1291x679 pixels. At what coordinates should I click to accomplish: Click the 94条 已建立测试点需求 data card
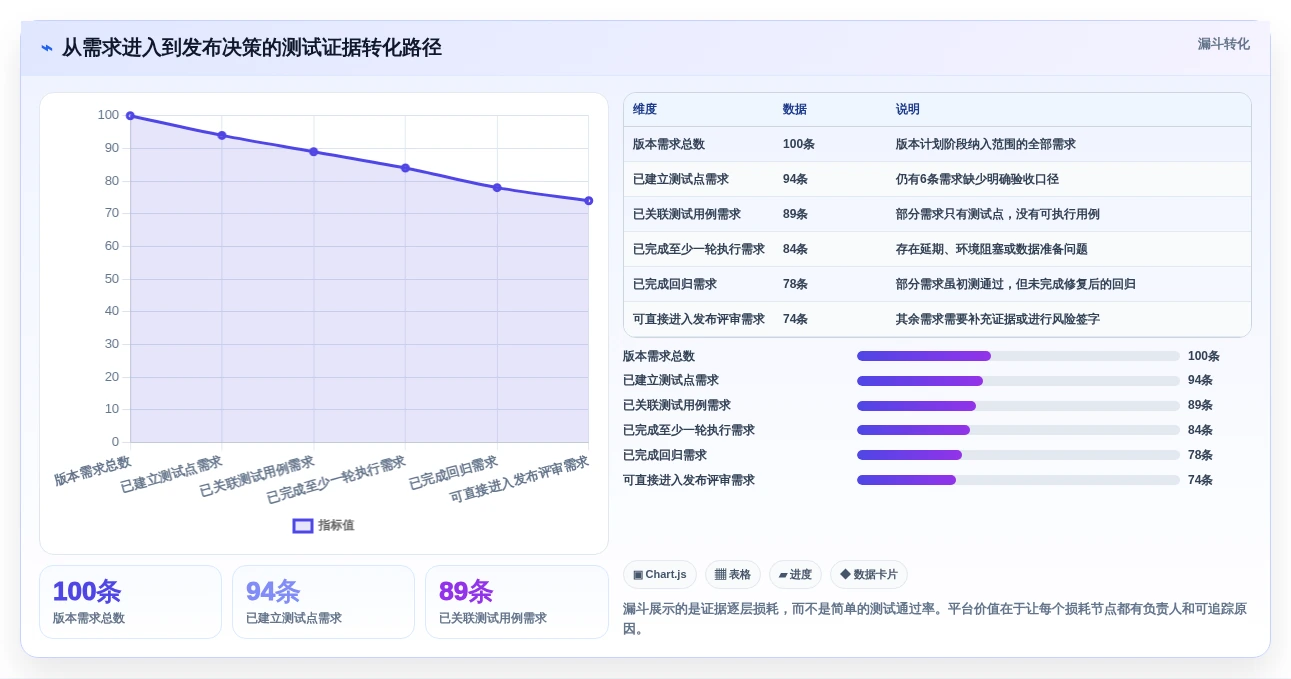pos(323,602)
